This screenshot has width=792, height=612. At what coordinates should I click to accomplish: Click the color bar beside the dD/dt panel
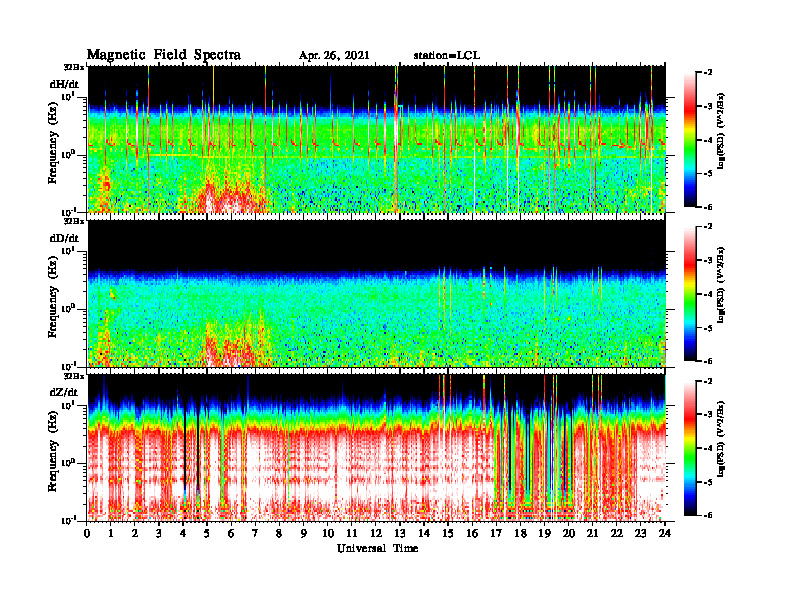coord(690,293)
